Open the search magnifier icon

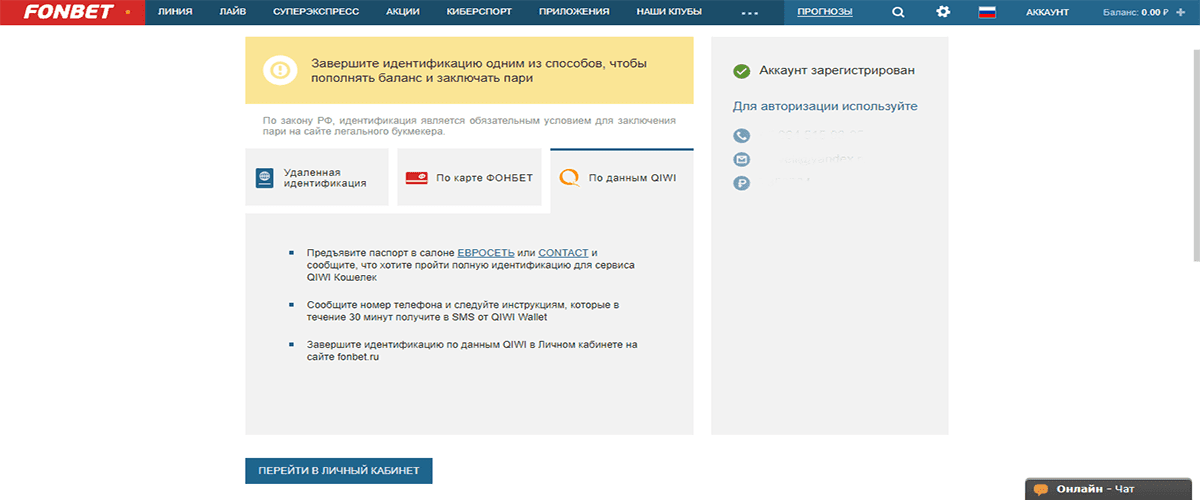tap(898, 12)
